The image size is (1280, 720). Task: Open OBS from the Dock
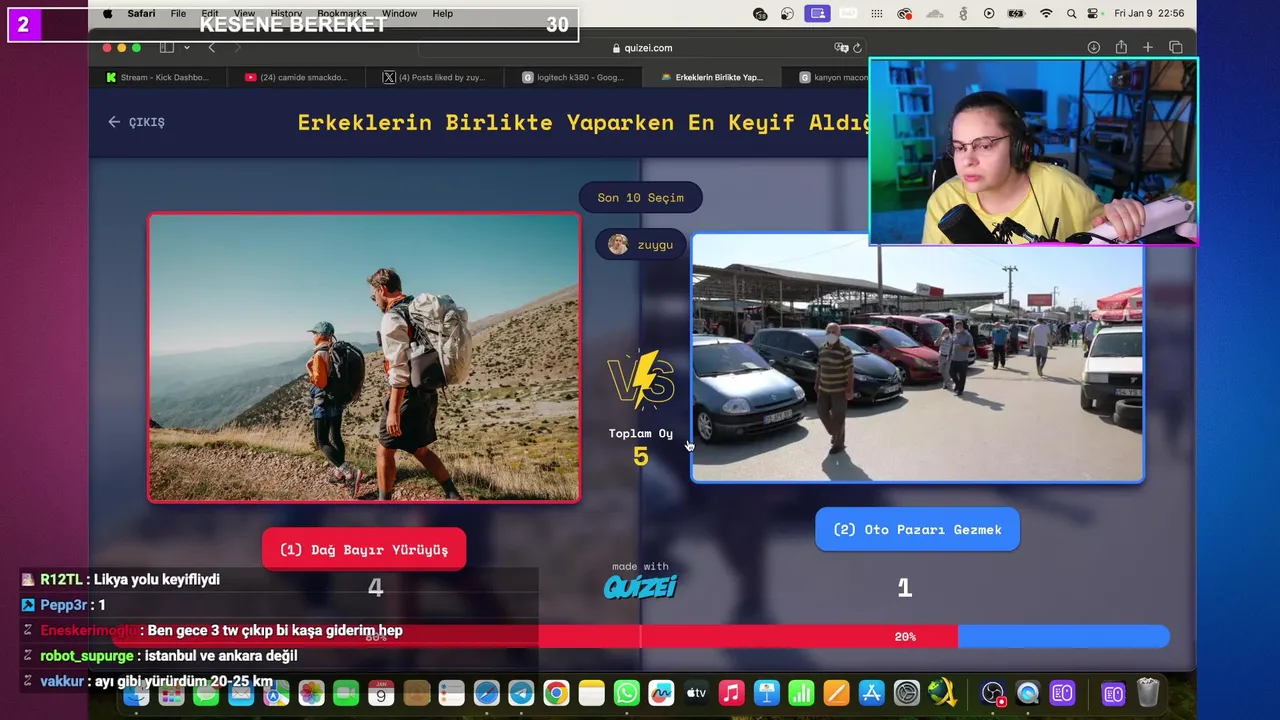tap(992, 693)
